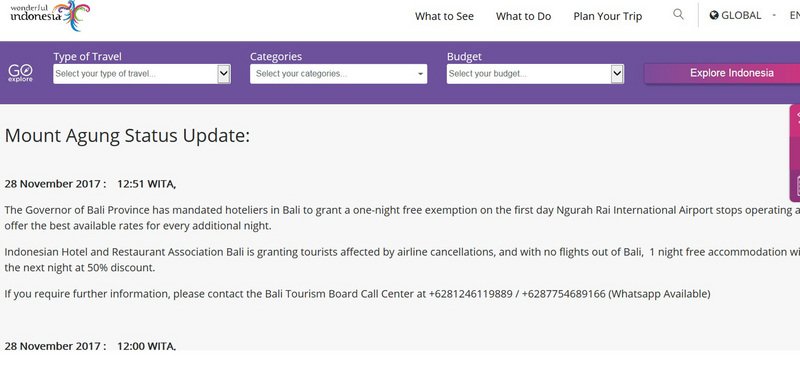Click the Type of Travel dropdown arrow
800x375 pixels.
(x=223, y=74)
